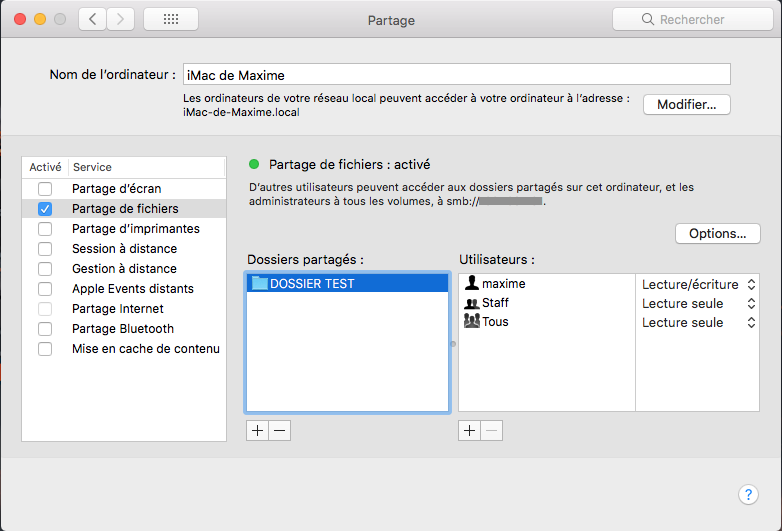Show all preferences grid icon
782x531 pixels.
coord(170,19)
